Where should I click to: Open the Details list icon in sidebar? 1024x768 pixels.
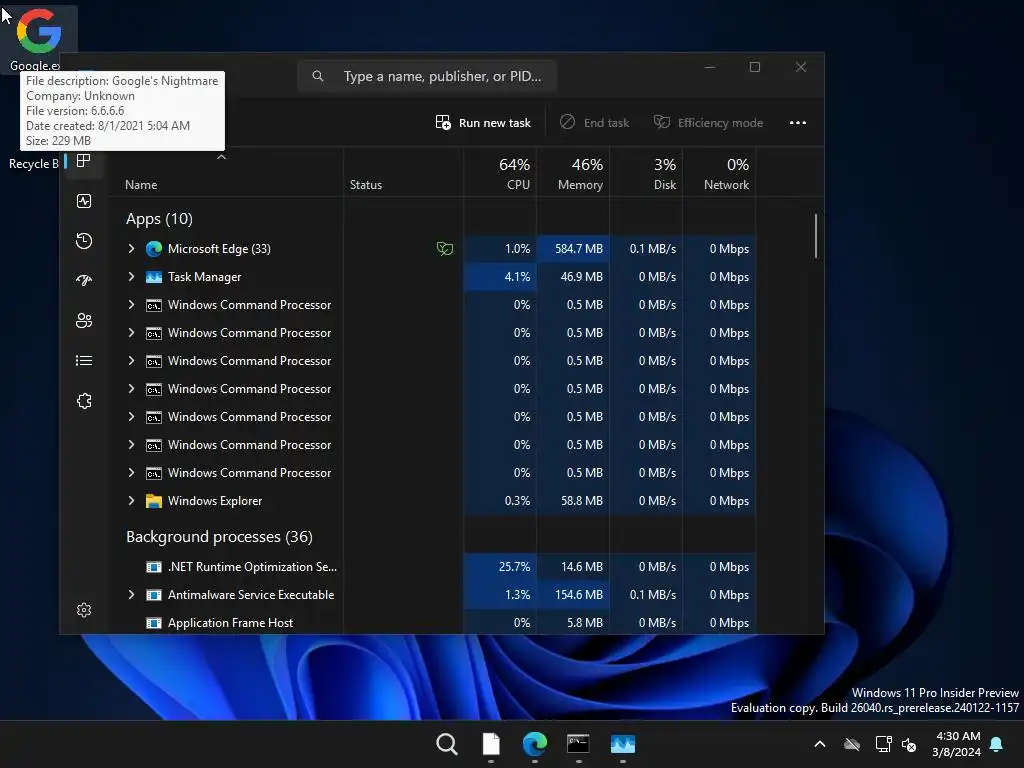[x=84, y=360]
